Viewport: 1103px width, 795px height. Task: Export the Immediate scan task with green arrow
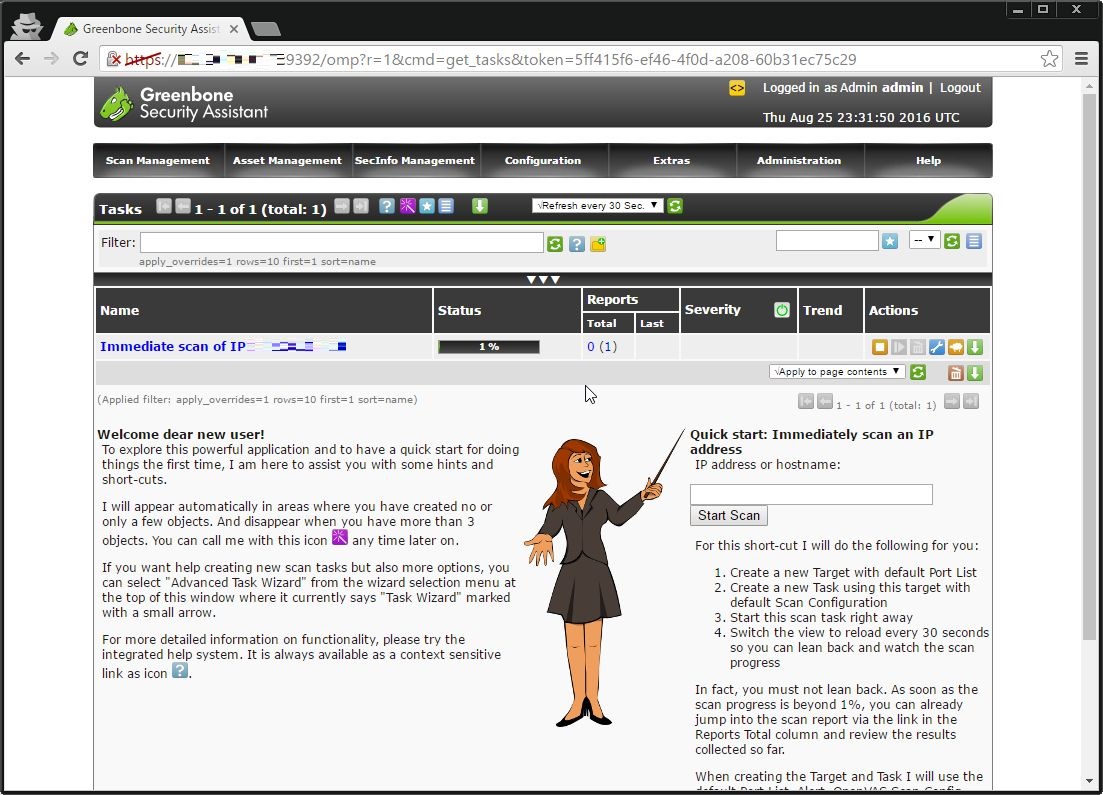pos(975,347)
